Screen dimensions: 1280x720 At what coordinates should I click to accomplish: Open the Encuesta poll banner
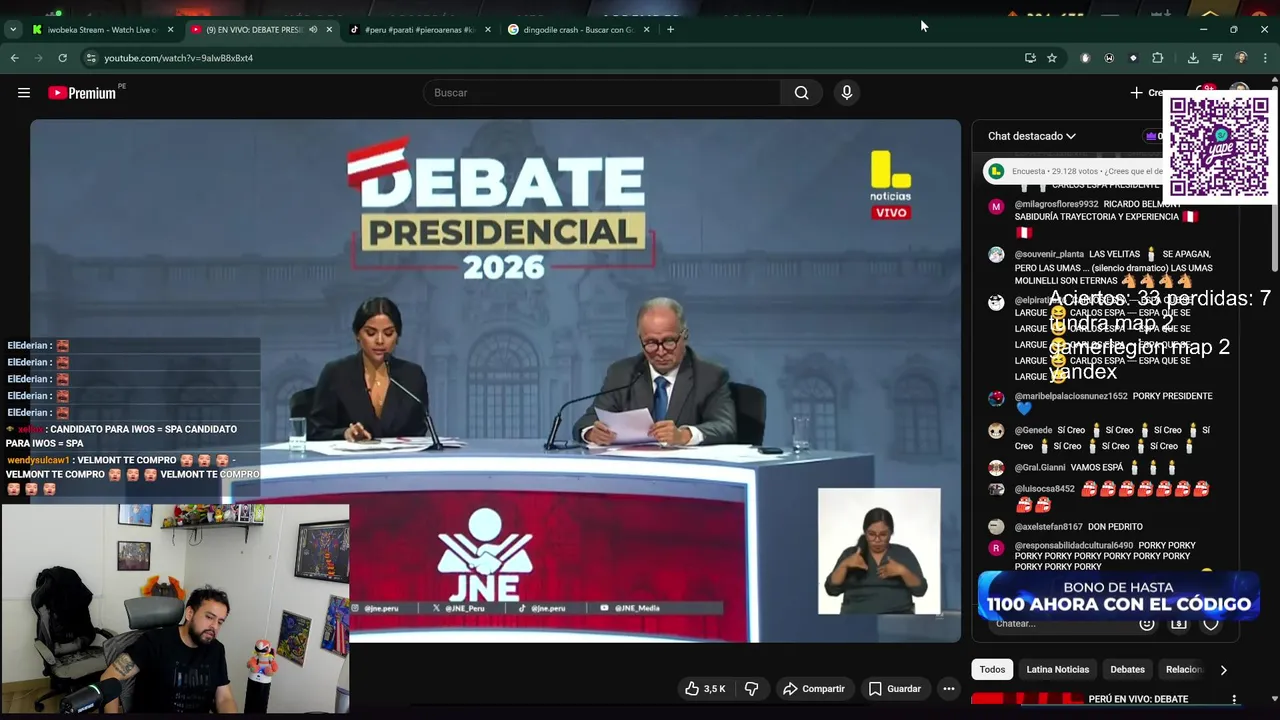tap(1075, 171)
